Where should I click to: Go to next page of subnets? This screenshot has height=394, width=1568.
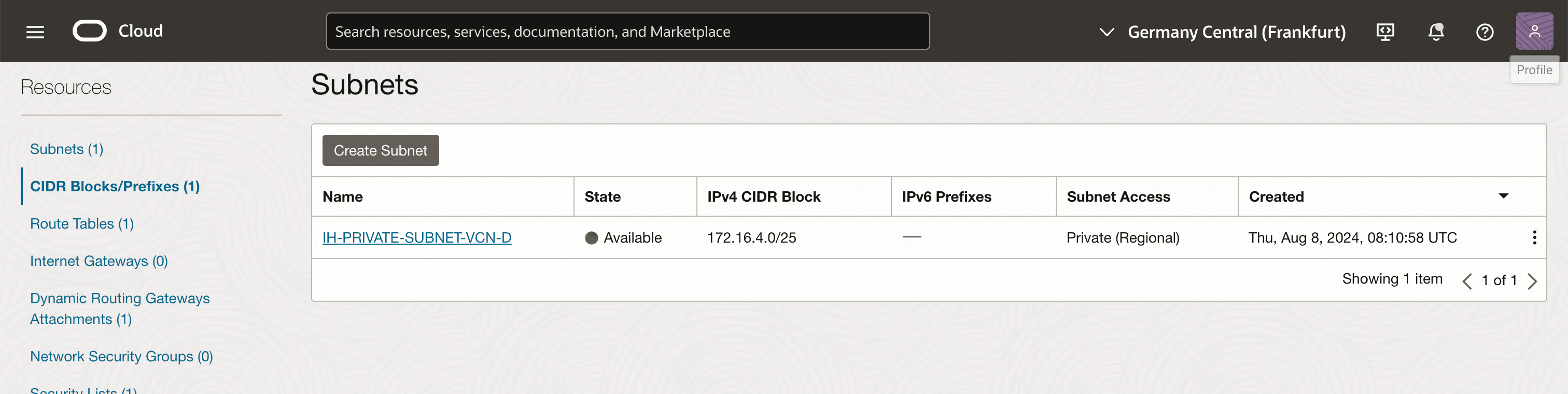pos(1532,281)
